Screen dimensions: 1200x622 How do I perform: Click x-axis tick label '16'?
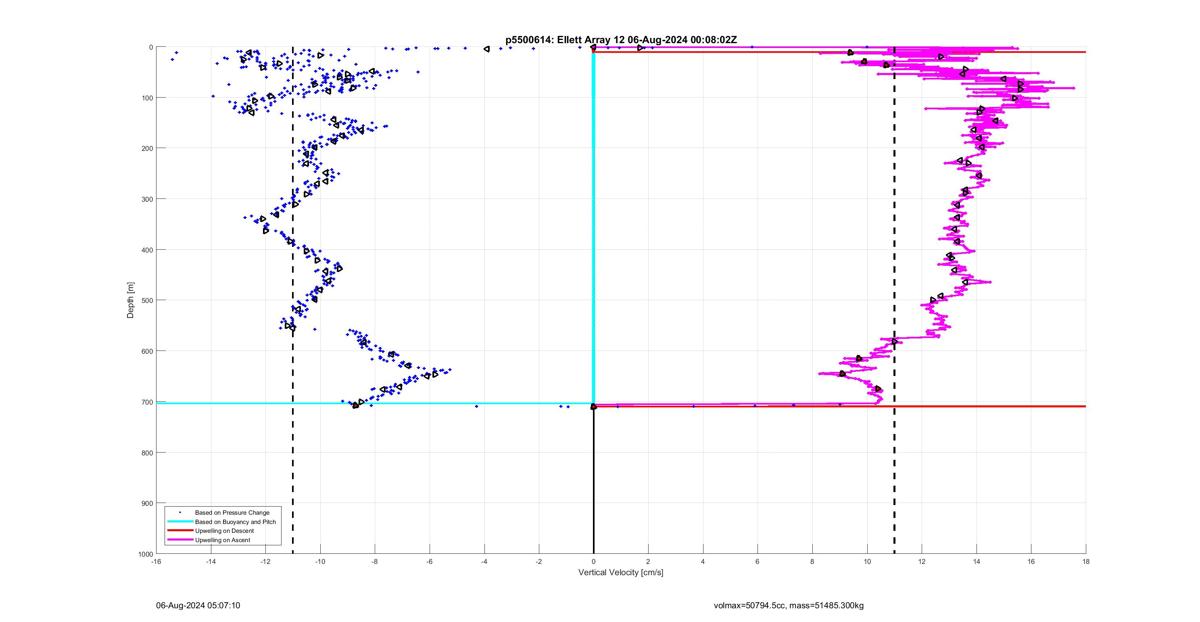coord(1031,562)
